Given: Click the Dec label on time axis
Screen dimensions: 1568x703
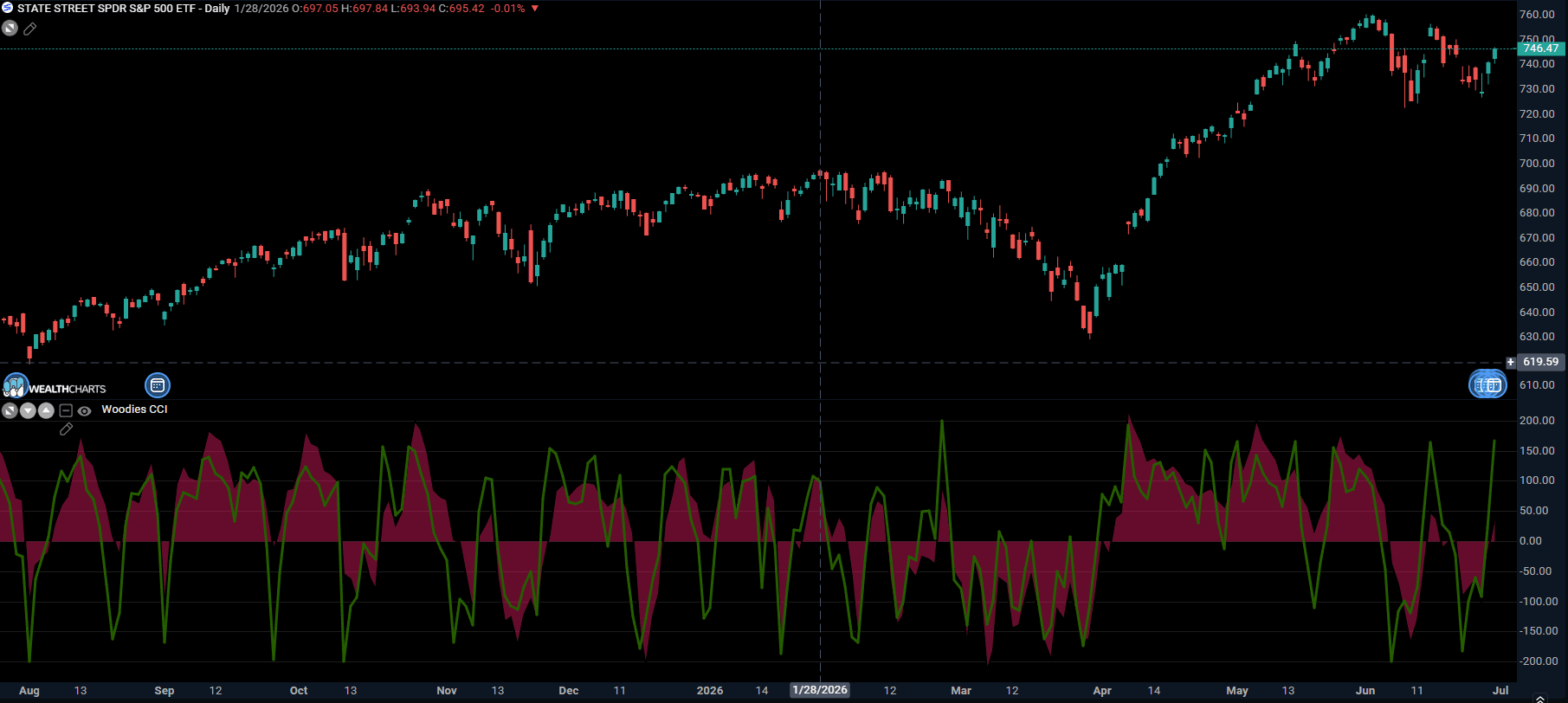Looking at the screenshot, I should (x=569, y=691).
